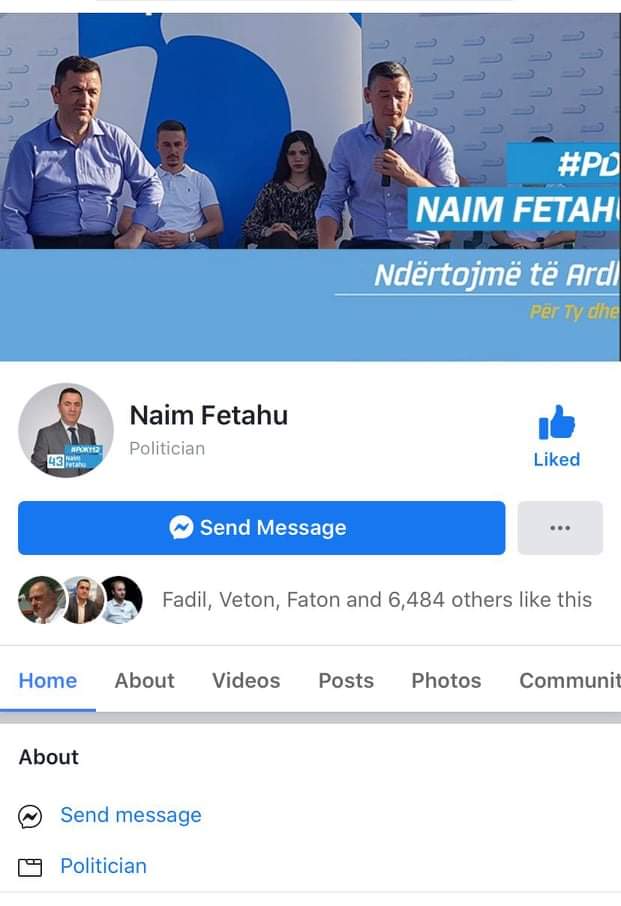
Task: Open the three-dots more options button
Action: pyautogui.click(x=560, y=528)
